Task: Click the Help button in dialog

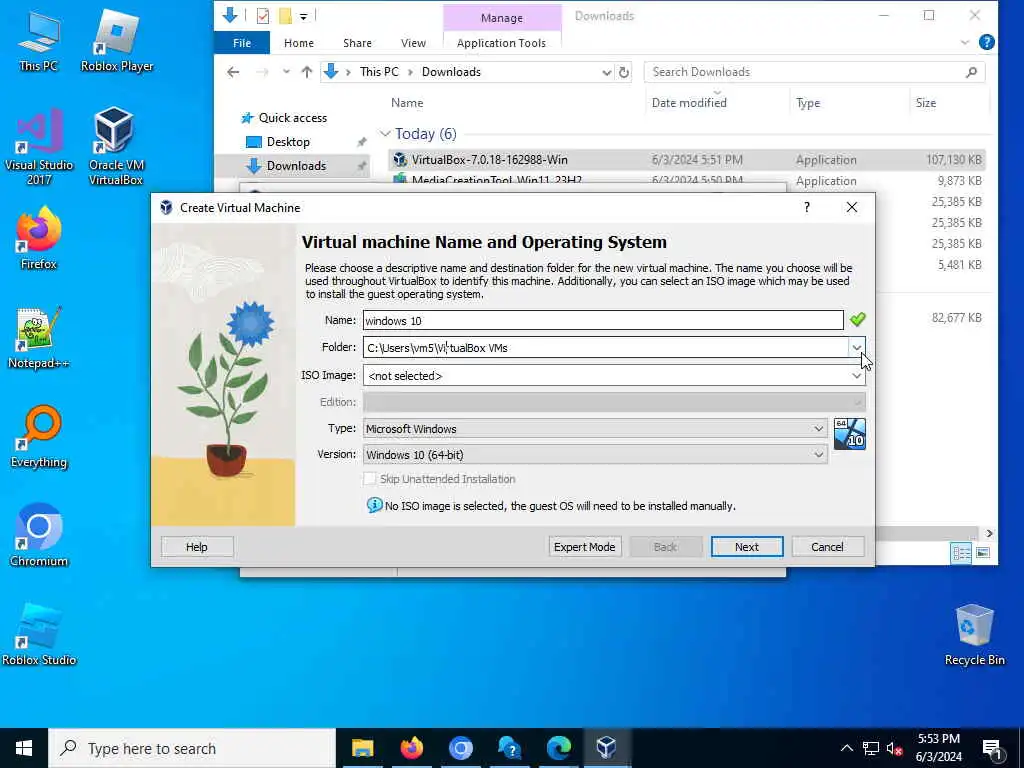Action: tap(197, 547)
